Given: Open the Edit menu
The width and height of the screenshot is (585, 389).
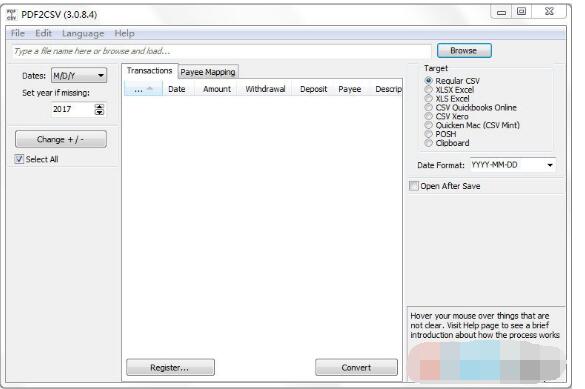Looking at the screenshot, I should (43, 33).
